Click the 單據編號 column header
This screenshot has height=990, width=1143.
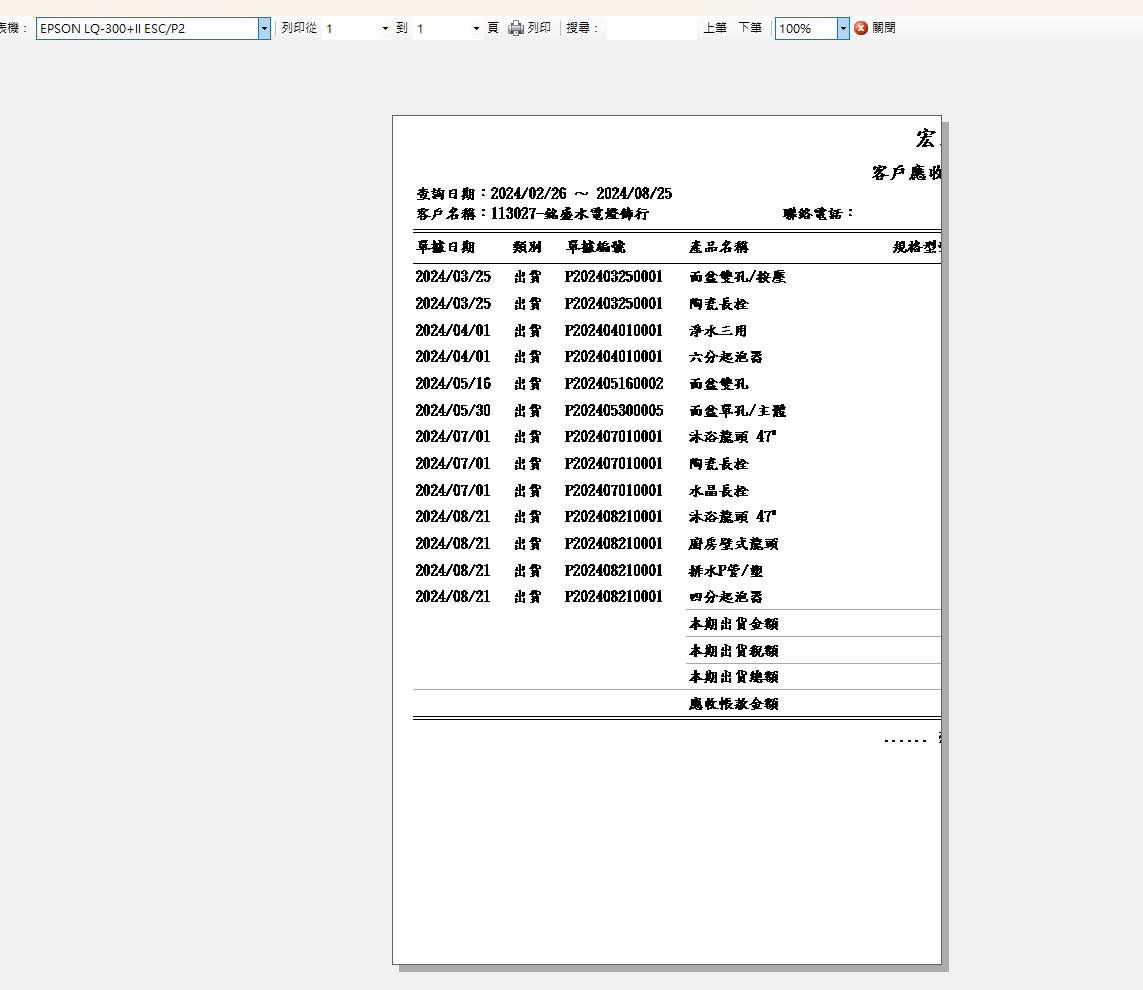[596, 247]
